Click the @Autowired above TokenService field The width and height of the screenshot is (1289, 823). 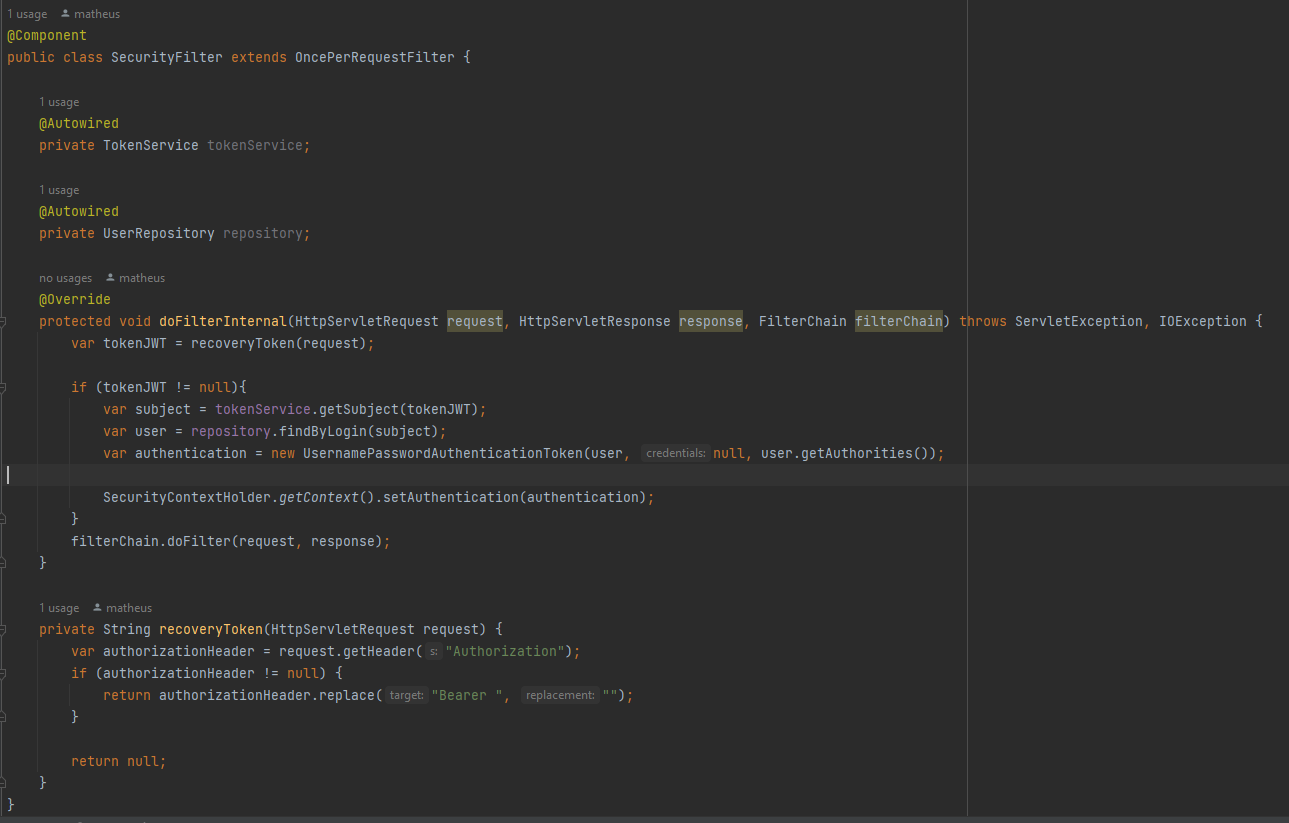(79, 124)
